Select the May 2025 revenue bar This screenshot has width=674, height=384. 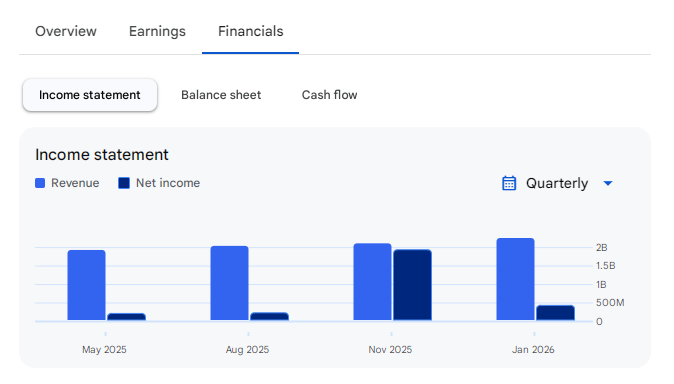click(x=86, y=285)
